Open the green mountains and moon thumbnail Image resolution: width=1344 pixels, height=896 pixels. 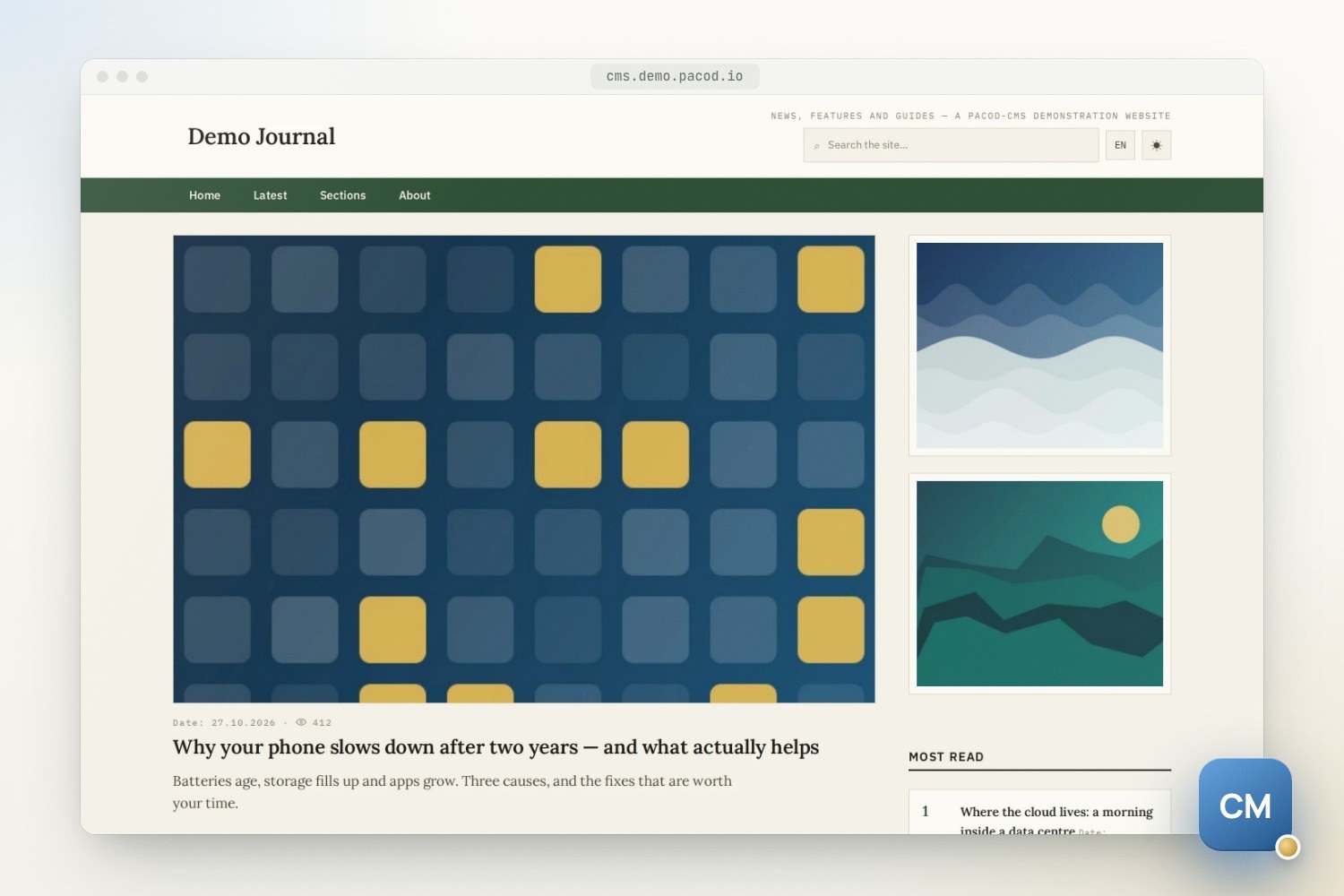click(1039, 583)
